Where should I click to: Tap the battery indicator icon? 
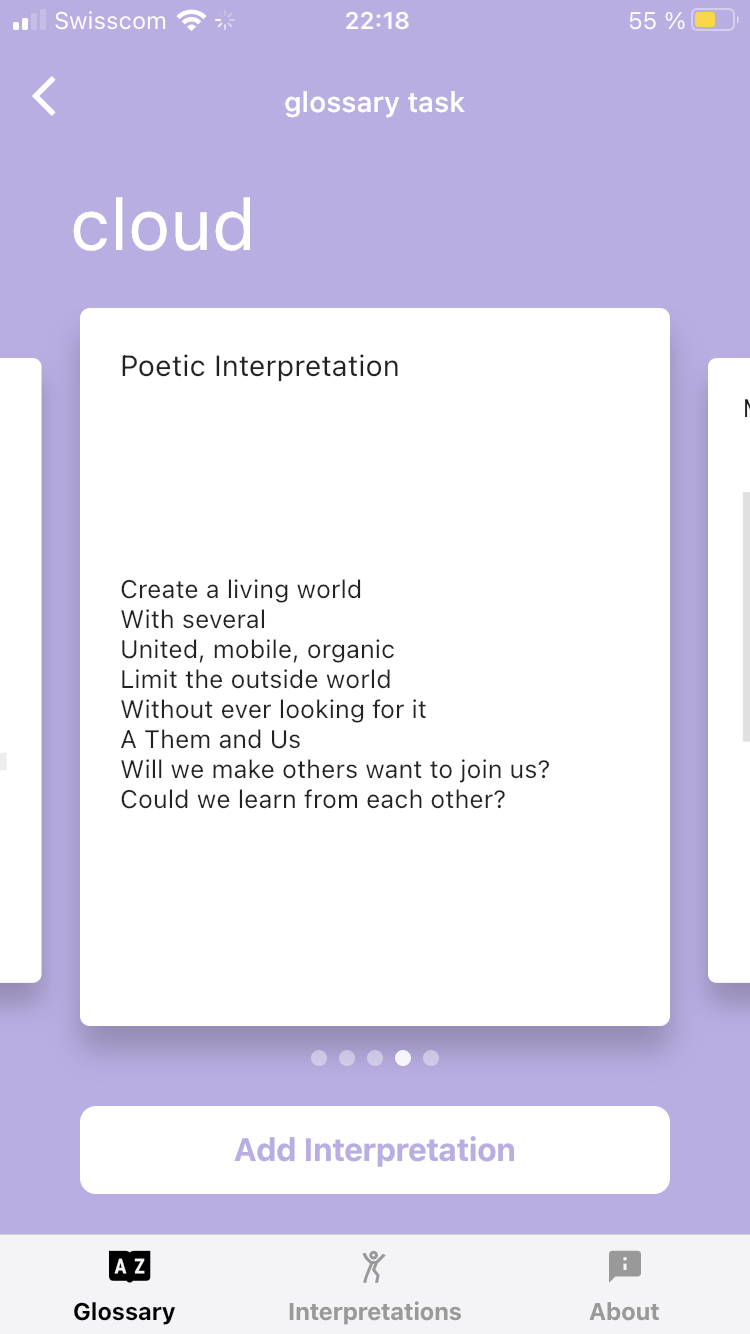(x=714, y=20)
